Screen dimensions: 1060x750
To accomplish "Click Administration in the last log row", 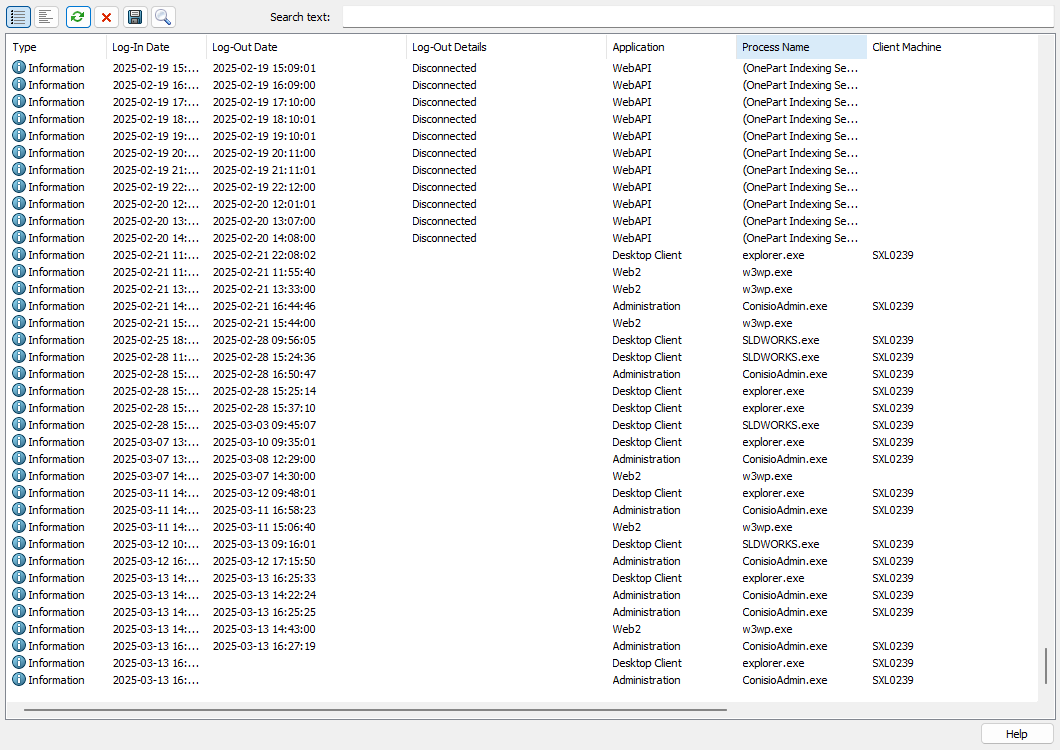I will click(x=646, y=680).
